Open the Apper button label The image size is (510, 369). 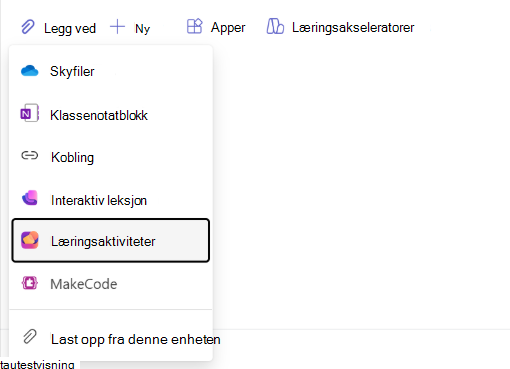pyautogui.click(x=228, y=28)
